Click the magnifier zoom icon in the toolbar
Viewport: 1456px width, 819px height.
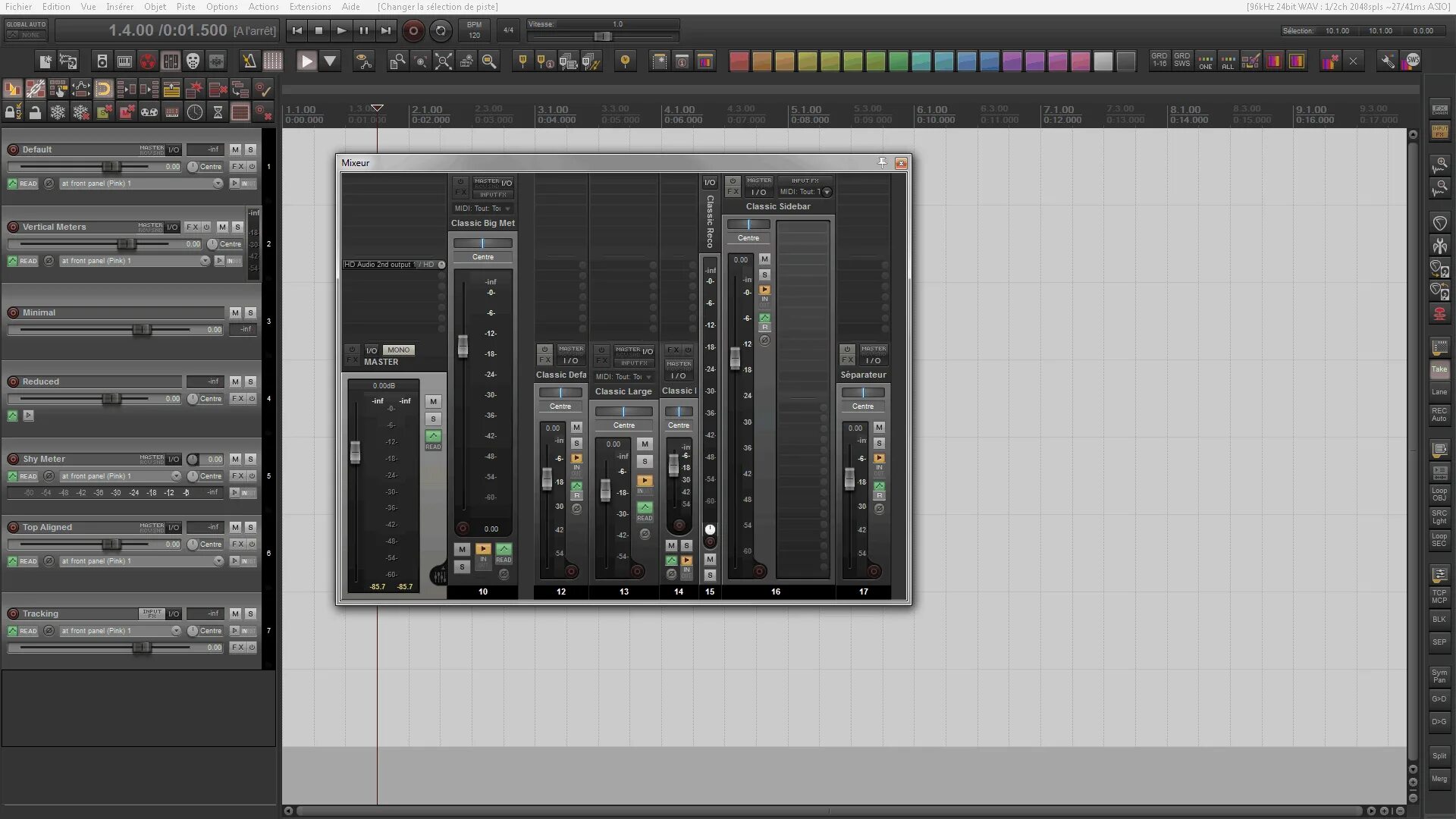(489, 61)
